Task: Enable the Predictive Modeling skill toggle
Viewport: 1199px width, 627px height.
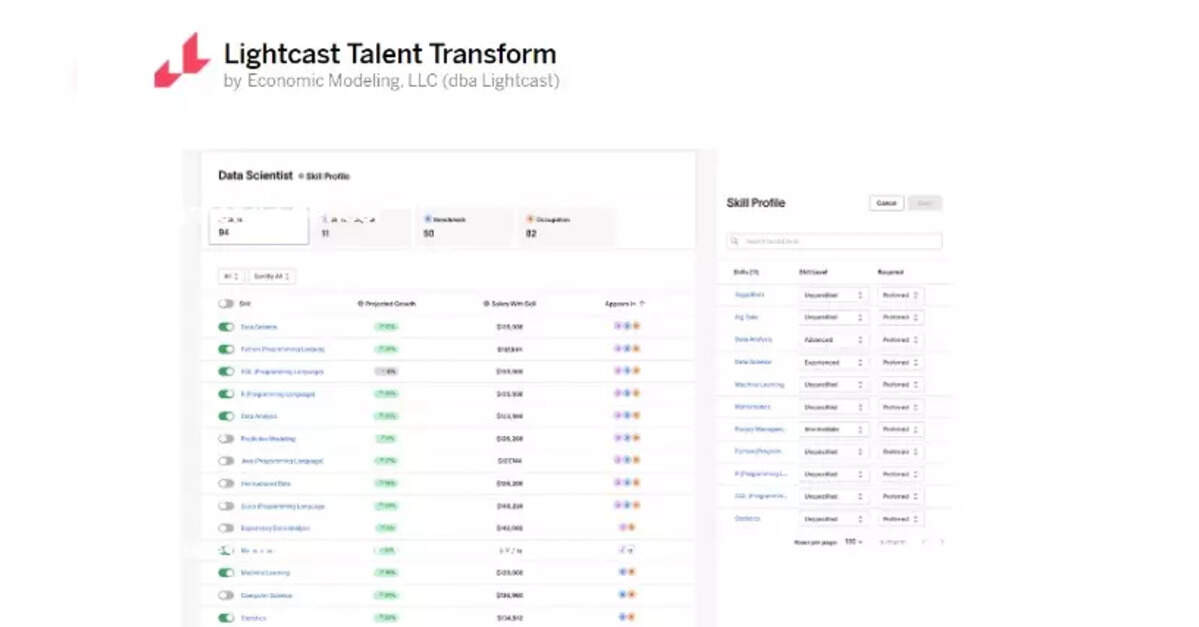Action: (226, 439)
